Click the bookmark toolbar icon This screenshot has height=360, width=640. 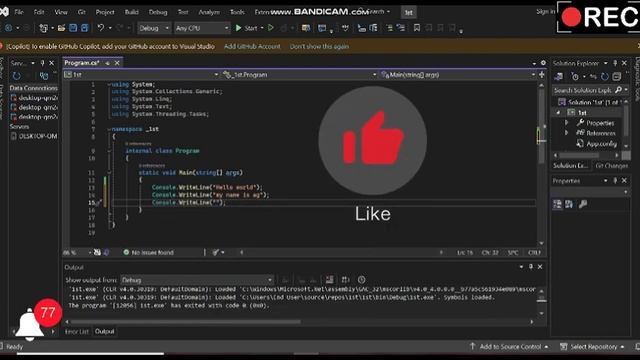(417, 28)
